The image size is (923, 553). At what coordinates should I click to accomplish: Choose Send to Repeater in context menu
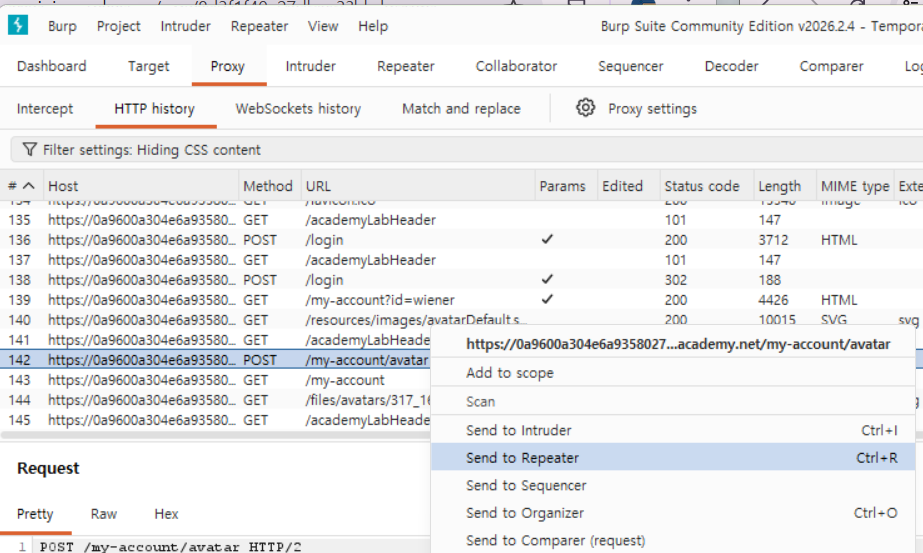point(673,458)
